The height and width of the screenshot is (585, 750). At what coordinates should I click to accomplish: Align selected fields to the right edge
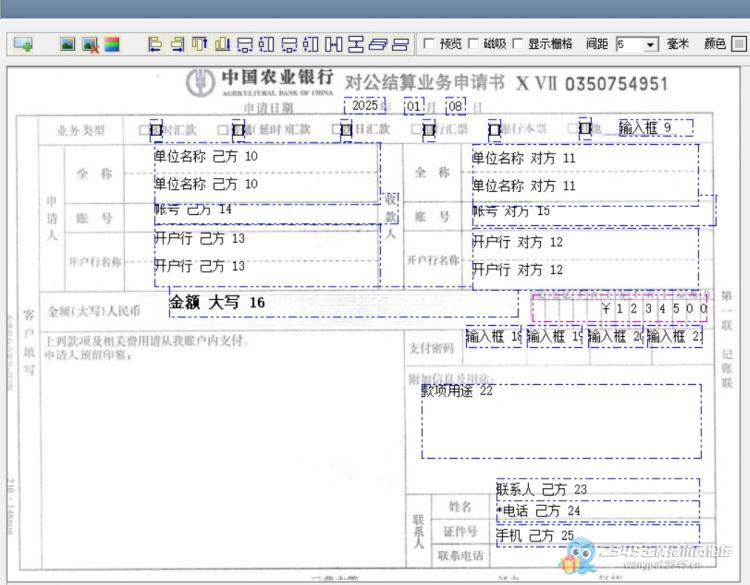(177, 44)
